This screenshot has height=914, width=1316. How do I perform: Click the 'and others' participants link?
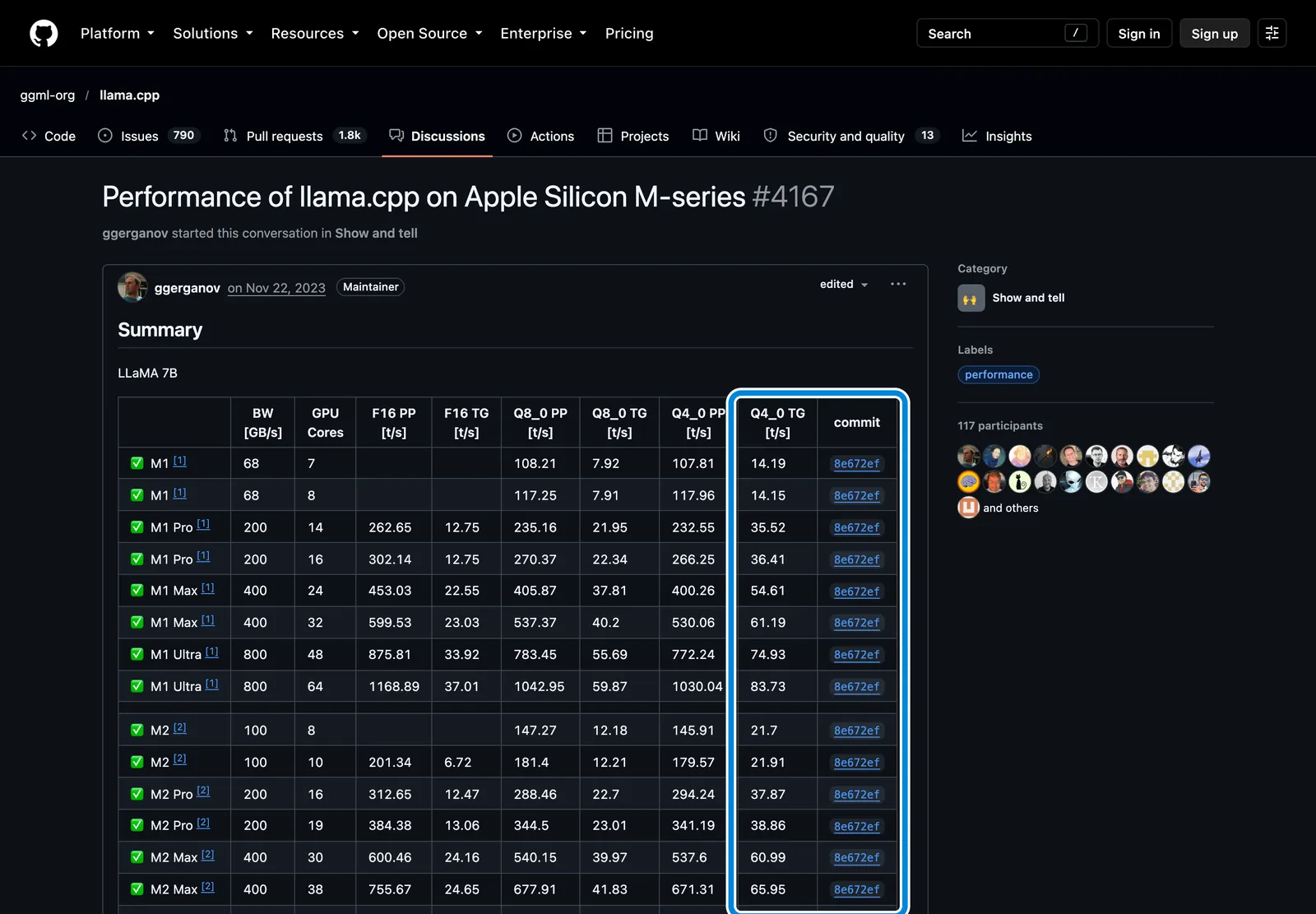(x=1011, y=508)
